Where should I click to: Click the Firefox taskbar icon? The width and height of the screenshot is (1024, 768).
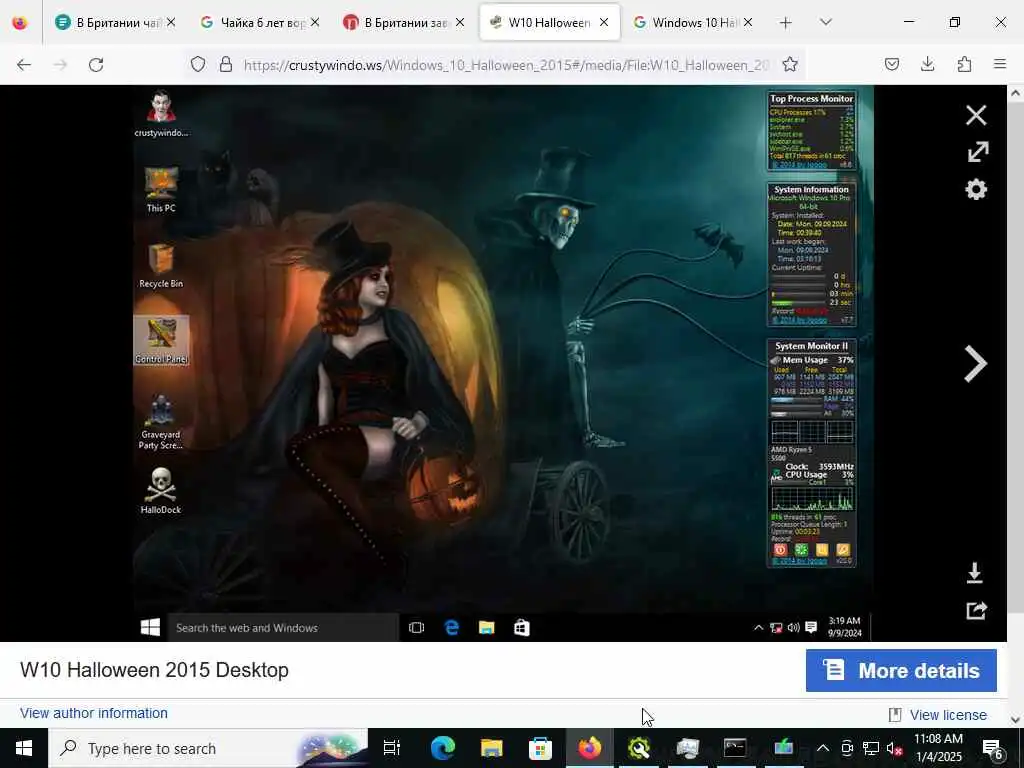589,748
